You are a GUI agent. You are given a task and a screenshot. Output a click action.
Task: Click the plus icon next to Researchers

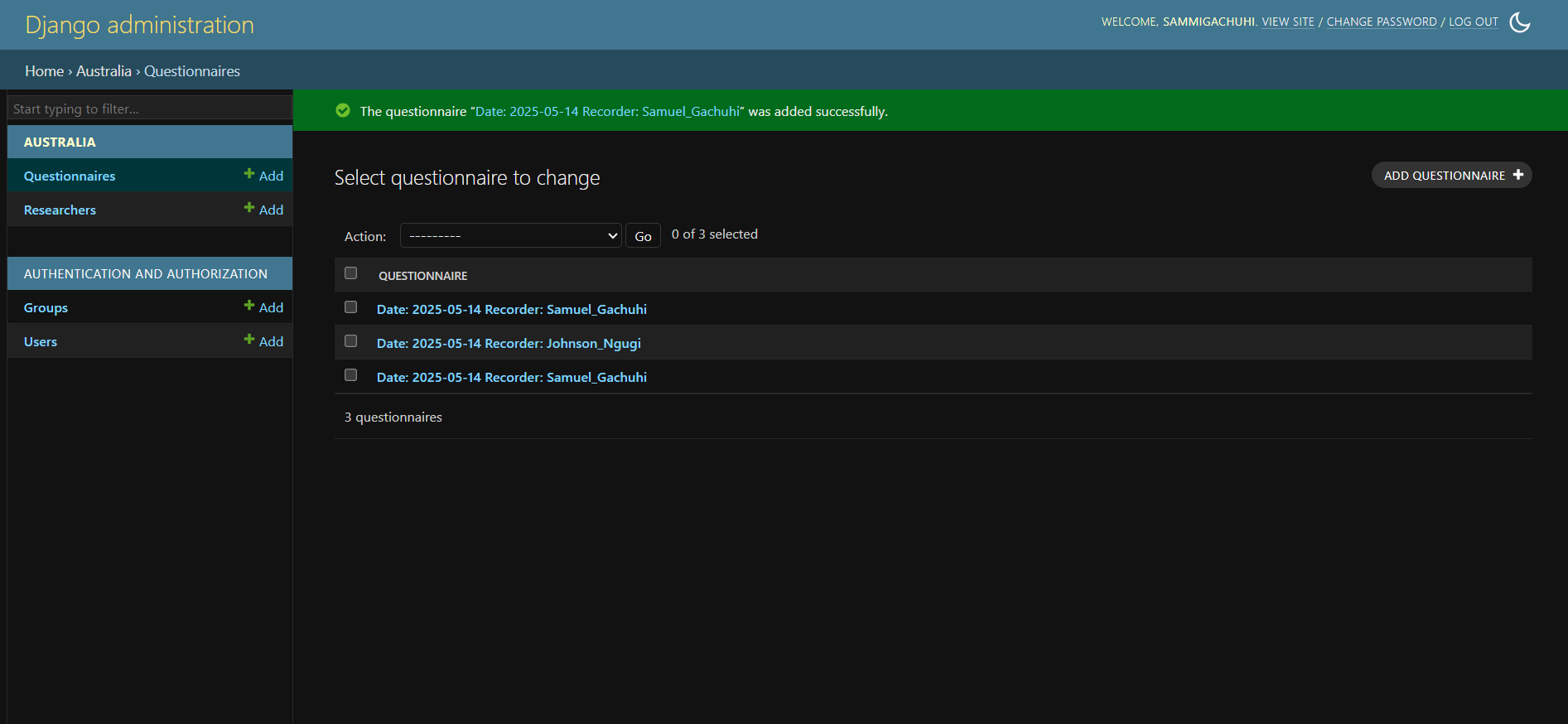point(249,208)
